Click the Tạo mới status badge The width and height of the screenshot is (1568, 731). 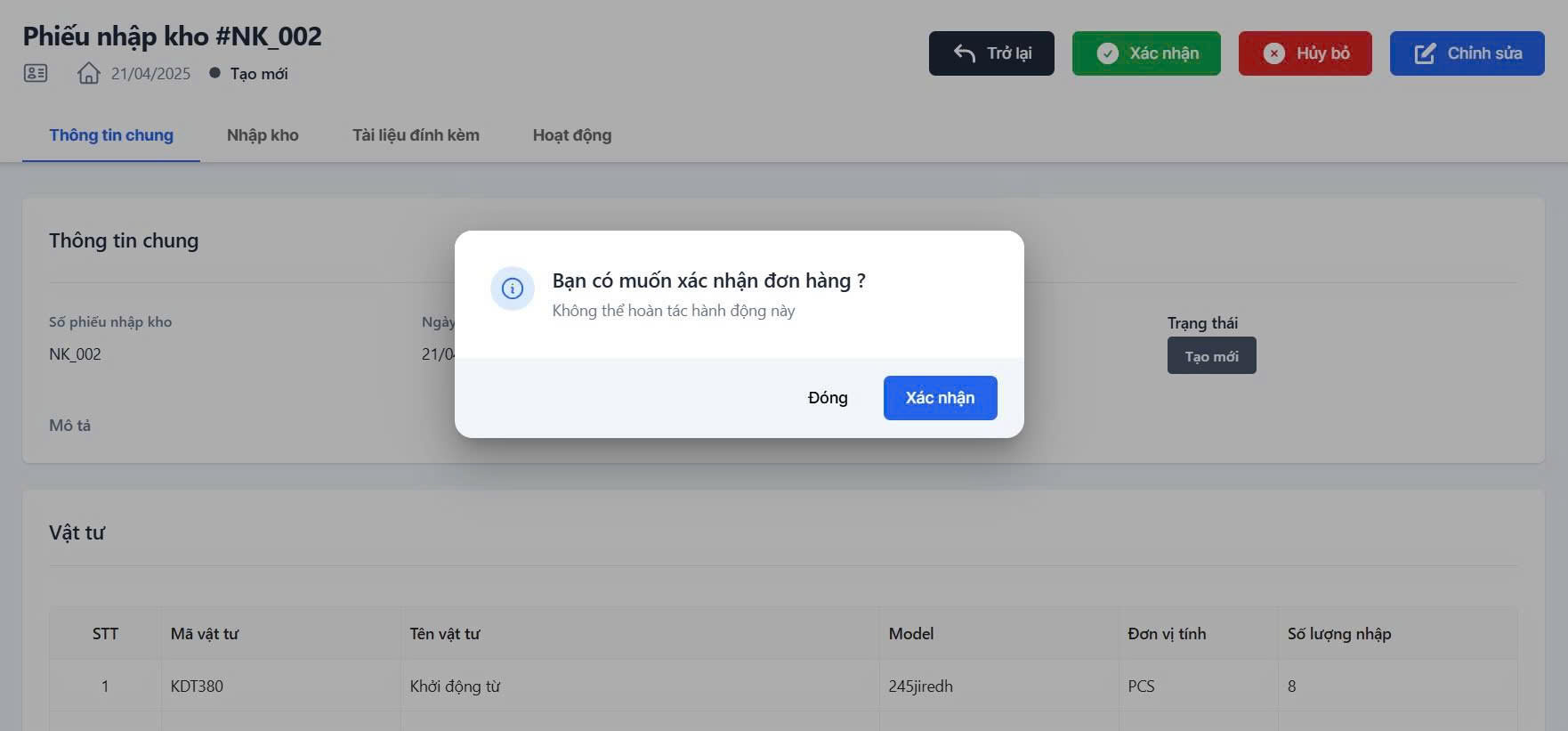pyautogui.click(x=1211, y=356)
